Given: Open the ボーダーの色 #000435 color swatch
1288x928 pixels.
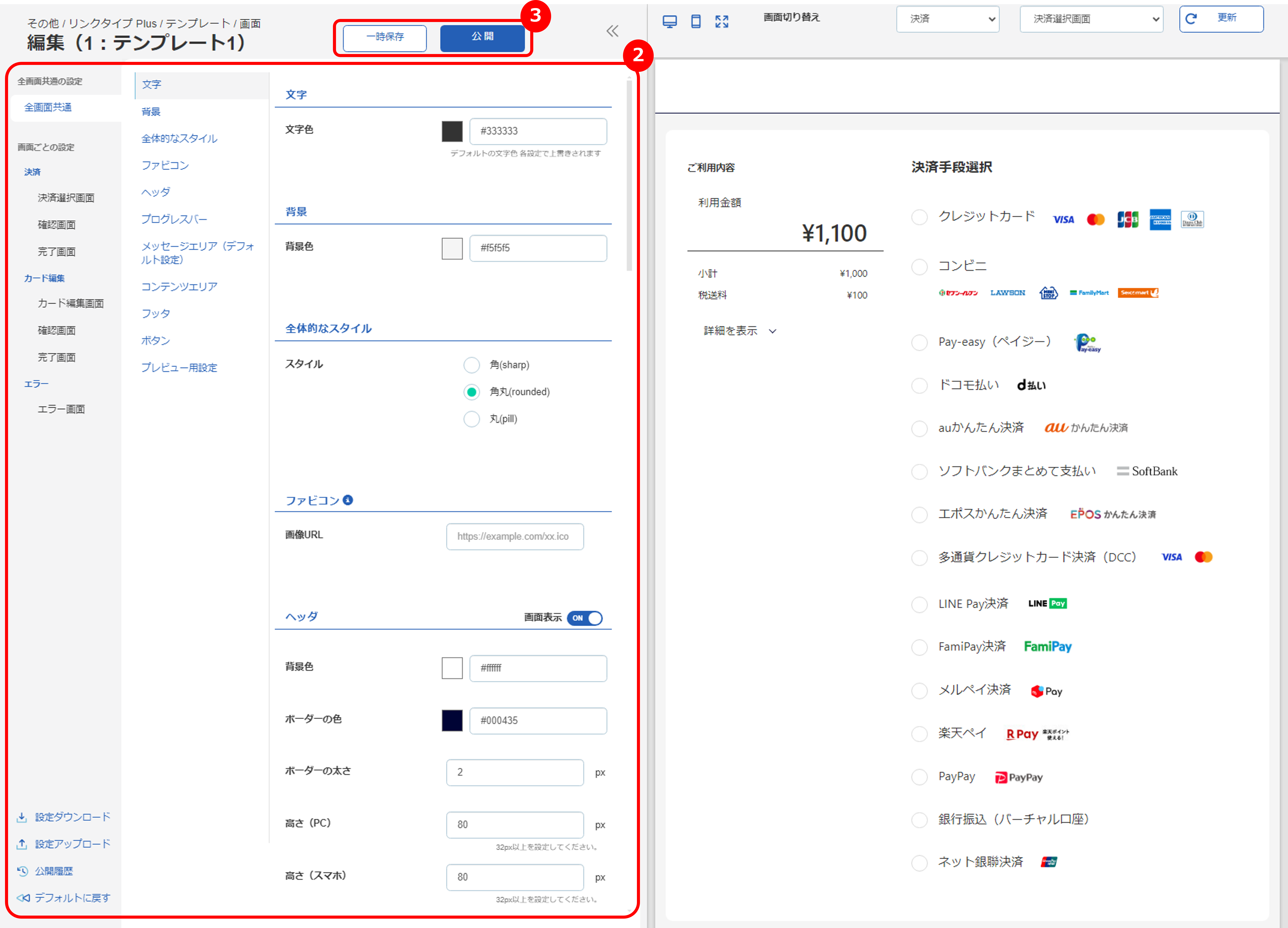Looking at the screenshot, I should point(452,721).
